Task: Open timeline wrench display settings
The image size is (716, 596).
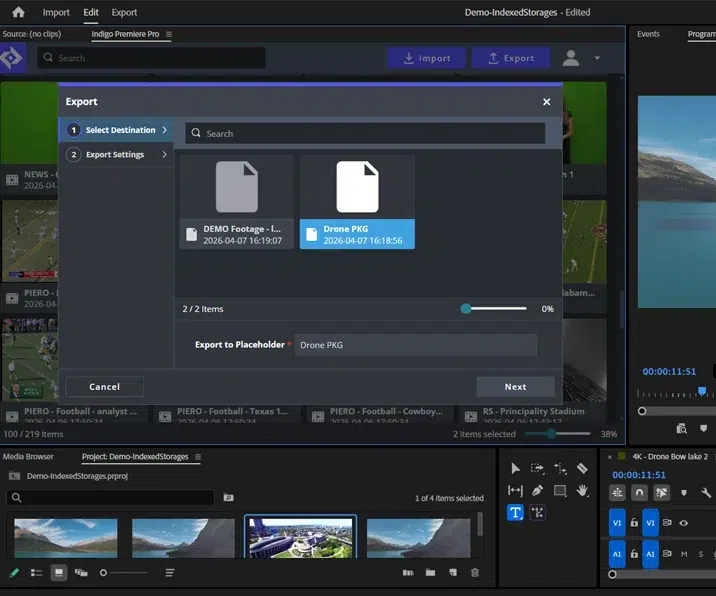Action: coord(708,492)
